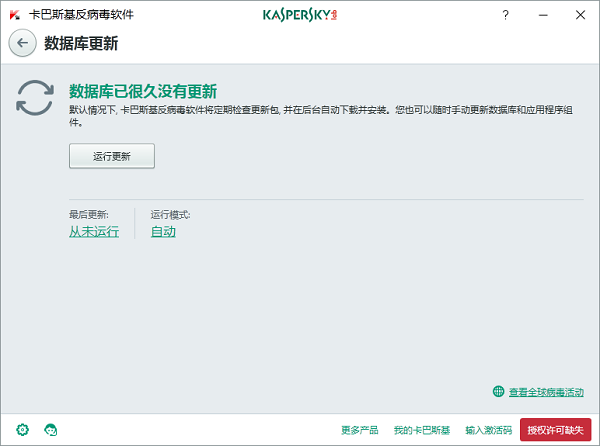Click the 数据库已很久没有更新 heading

(x=143, y=91)
